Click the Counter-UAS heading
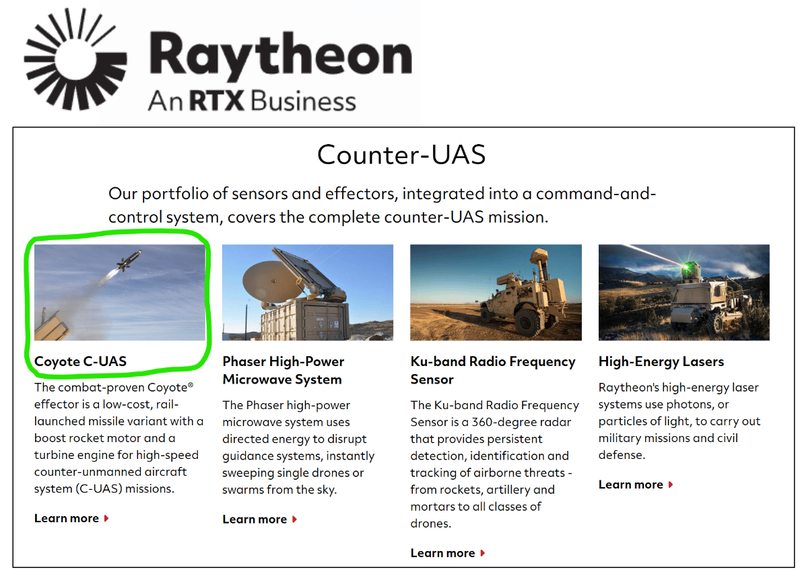 point(401,155)
